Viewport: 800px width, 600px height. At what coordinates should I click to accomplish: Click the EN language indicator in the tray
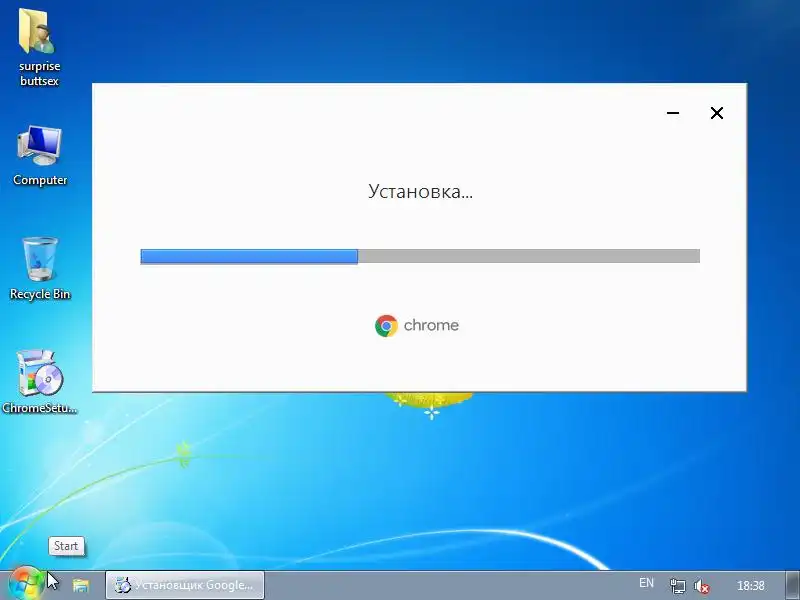click(x=646, y=583)
